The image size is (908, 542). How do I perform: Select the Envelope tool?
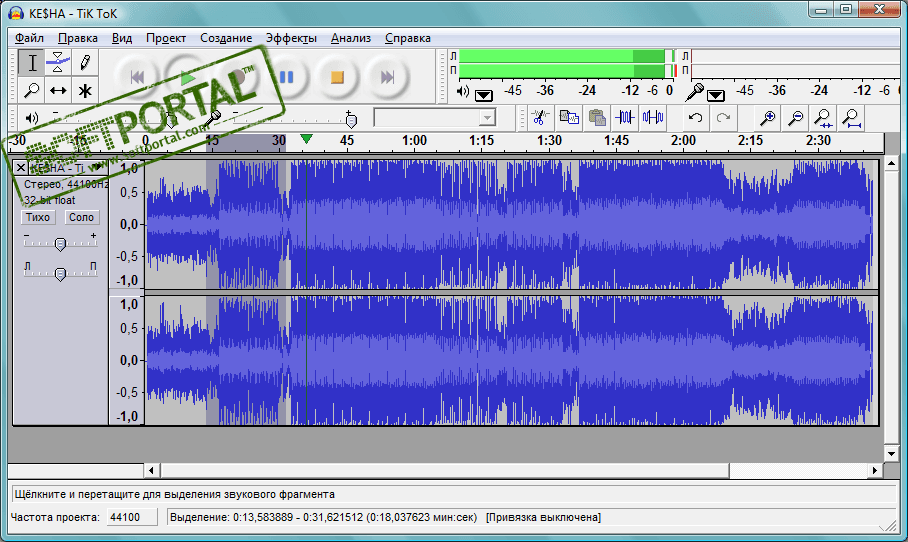(x=58, y=63)
